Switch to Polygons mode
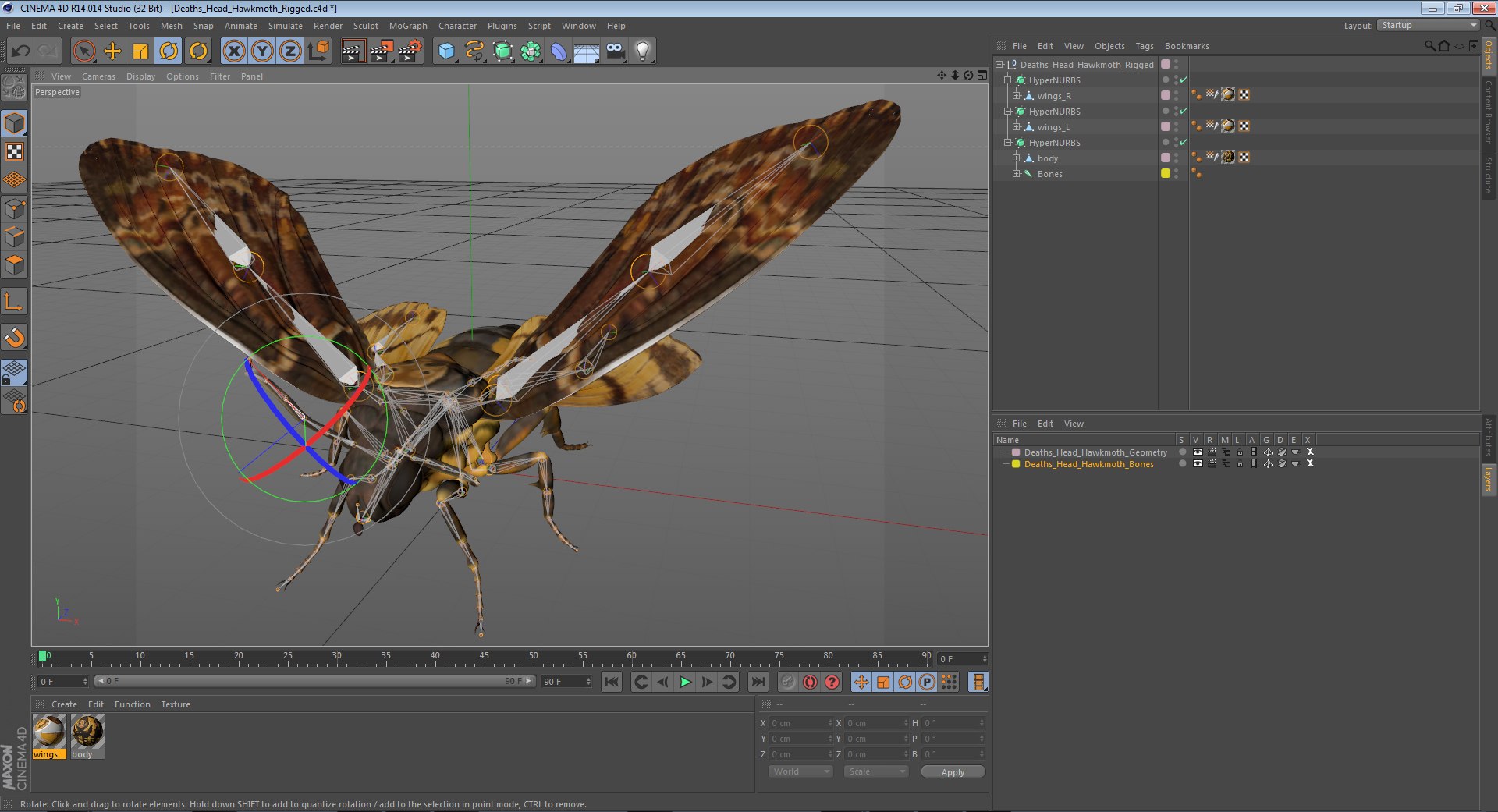Viewport: 1498px width, 812px height. tap(14, 265)
